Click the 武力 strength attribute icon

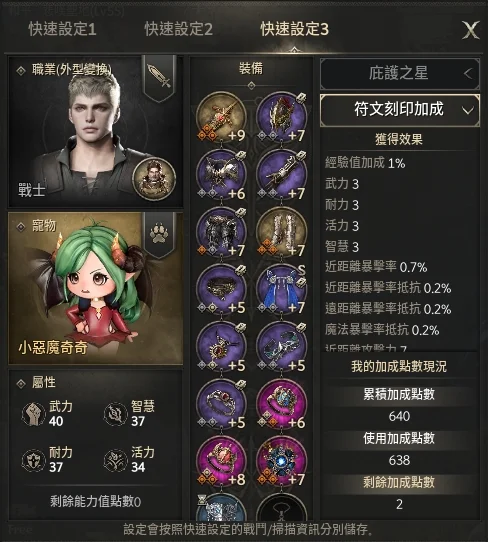click(x=33, y=414)
